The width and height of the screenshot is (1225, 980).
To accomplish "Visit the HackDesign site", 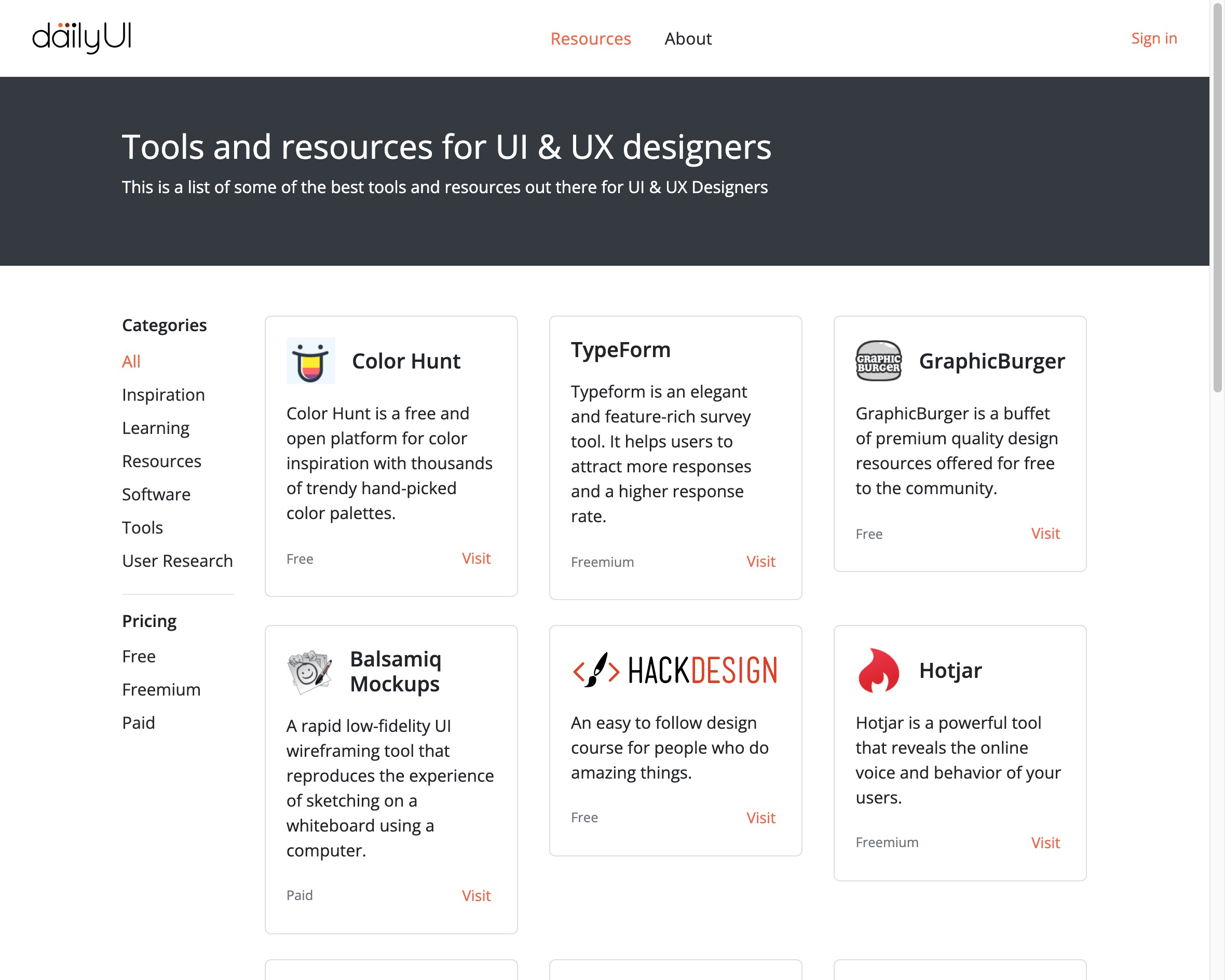I will [x=760, y=818].
